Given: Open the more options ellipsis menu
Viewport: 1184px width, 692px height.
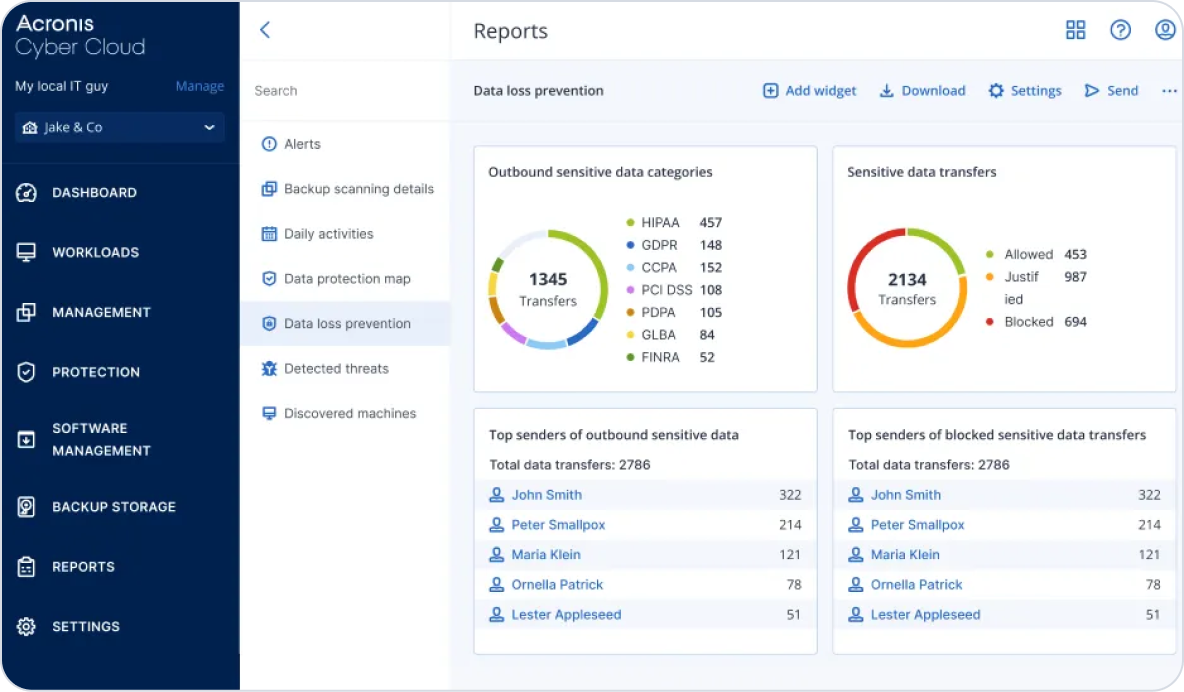Looking at the screenshot, I should coord(1169,91).
